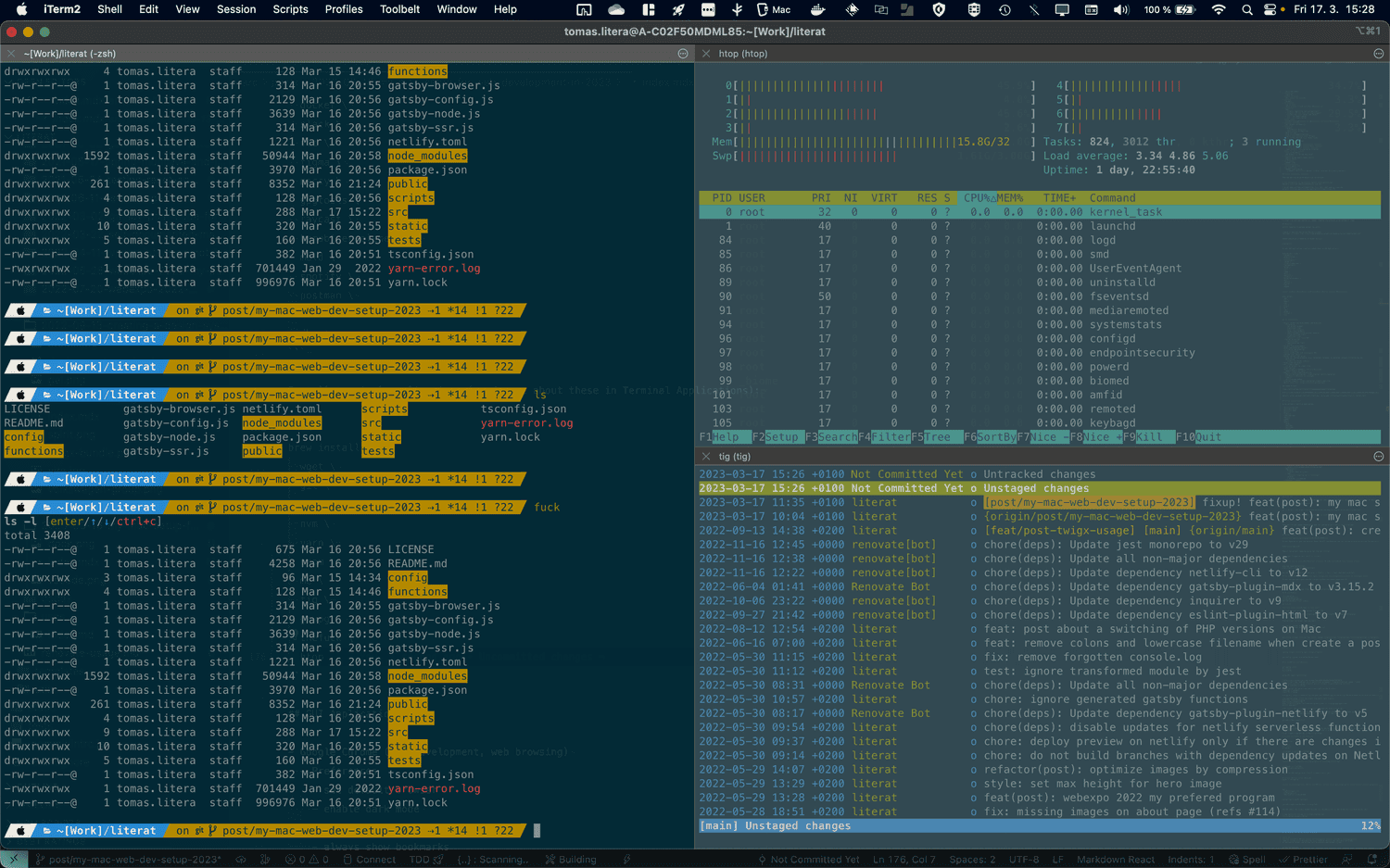Click F10 Quit in htop footer
This screenshot has height=868, width=1390.
click(x=1198, y=437)
